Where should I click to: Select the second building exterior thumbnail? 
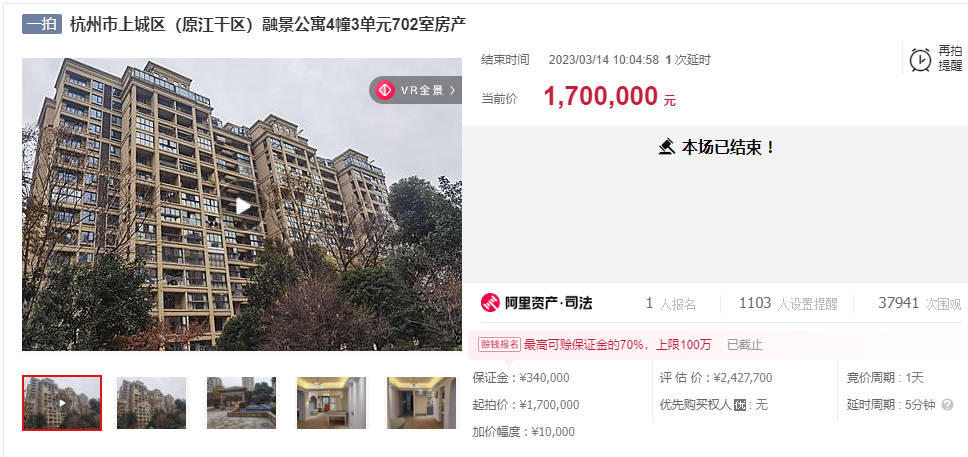pyautogui.click(x=151, y=403)
